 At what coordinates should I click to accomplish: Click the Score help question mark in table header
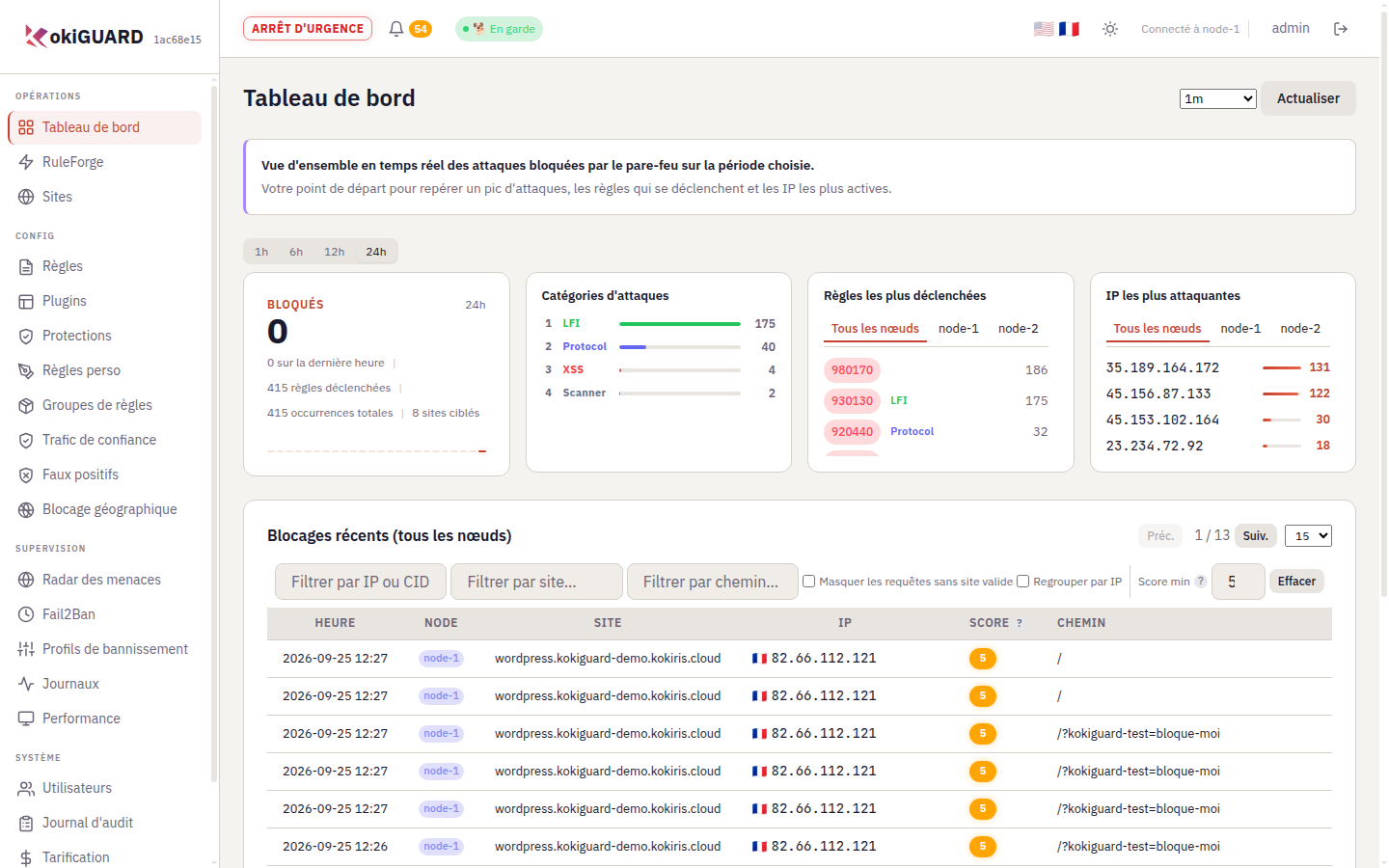pyautogui.click(x=1020, y=623)
